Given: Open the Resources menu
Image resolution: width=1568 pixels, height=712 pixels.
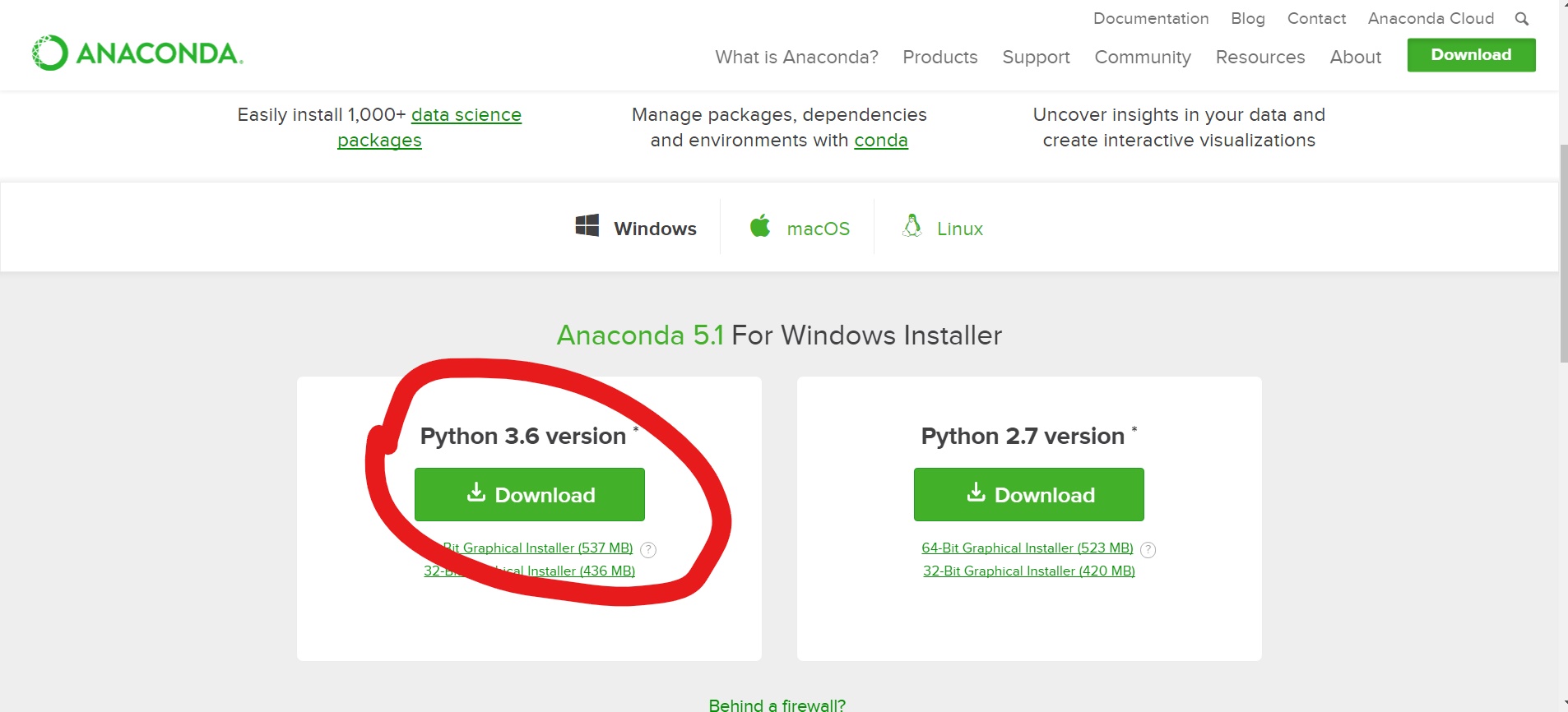Looking at the screenshot, I should 1260,57.
